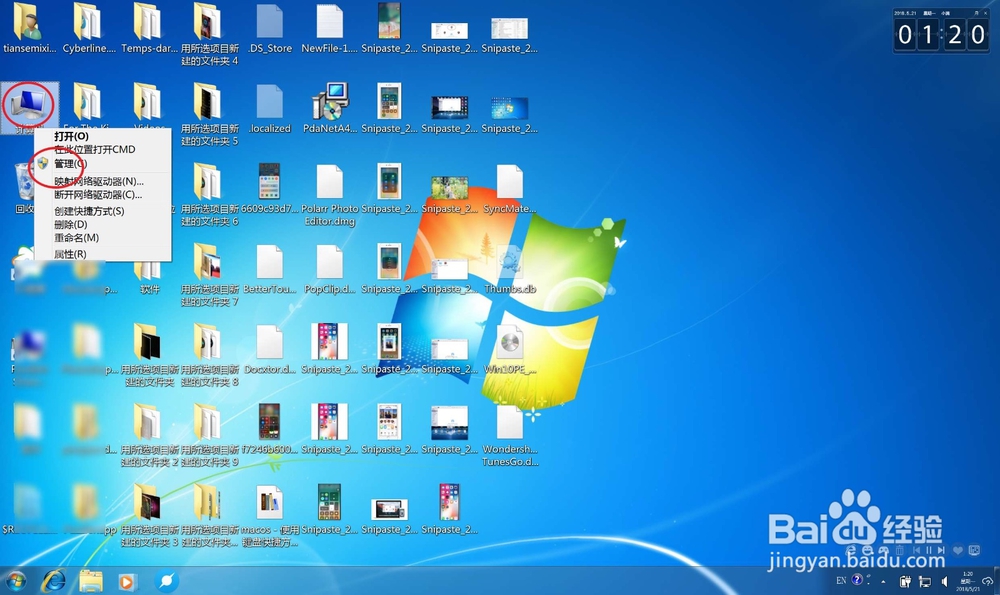Screen dimensions: 1000x595
Task: Click the EN language indicator
Action: point(841,580)
